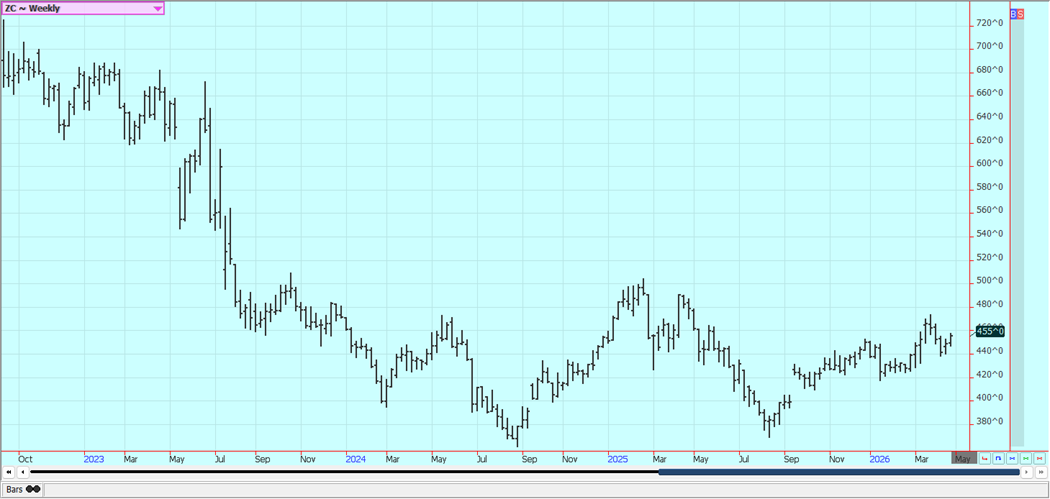
Task: Click the 720^0 price axis label
Action: click(989, 22)
